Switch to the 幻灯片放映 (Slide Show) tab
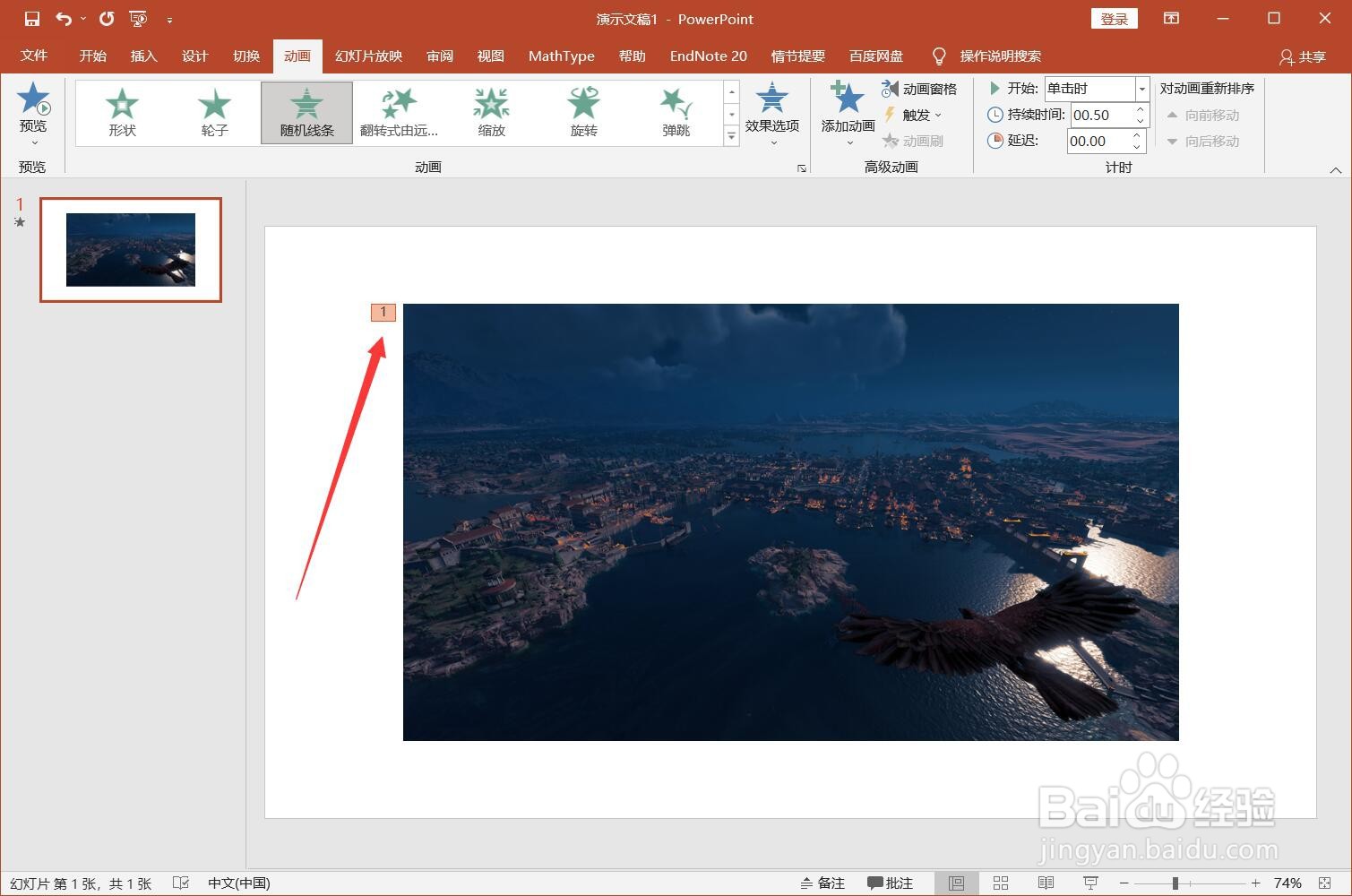 click(369, 56)
